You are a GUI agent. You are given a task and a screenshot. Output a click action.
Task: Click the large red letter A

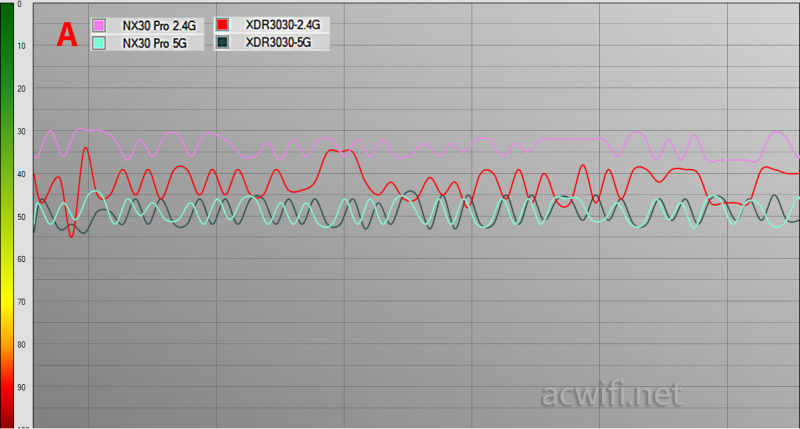(x=66, y=34)
